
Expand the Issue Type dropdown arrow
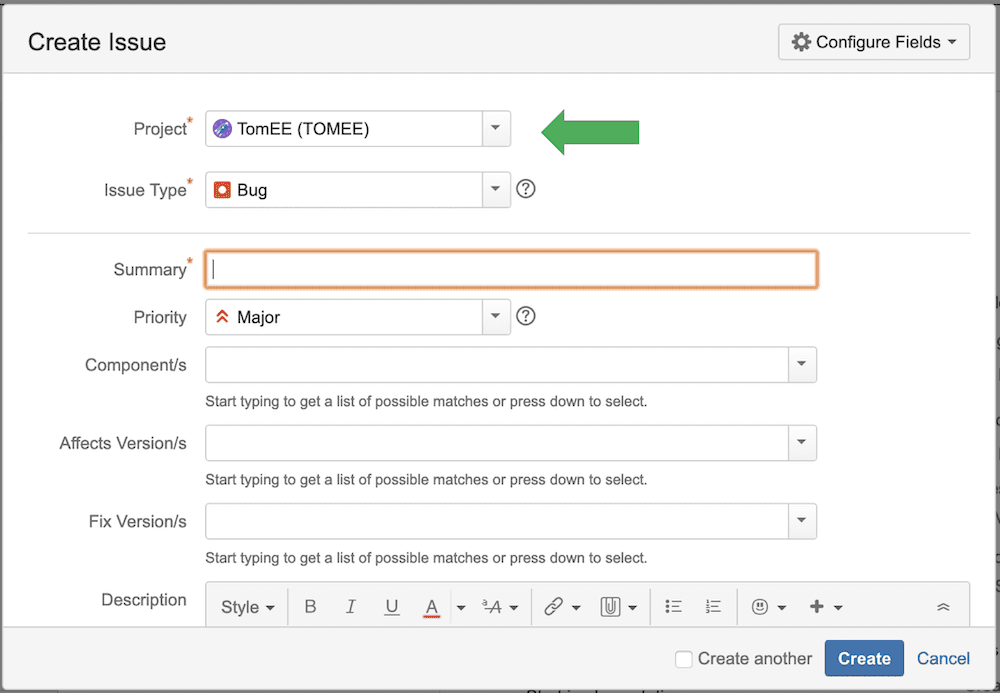[x=496, y=189]
